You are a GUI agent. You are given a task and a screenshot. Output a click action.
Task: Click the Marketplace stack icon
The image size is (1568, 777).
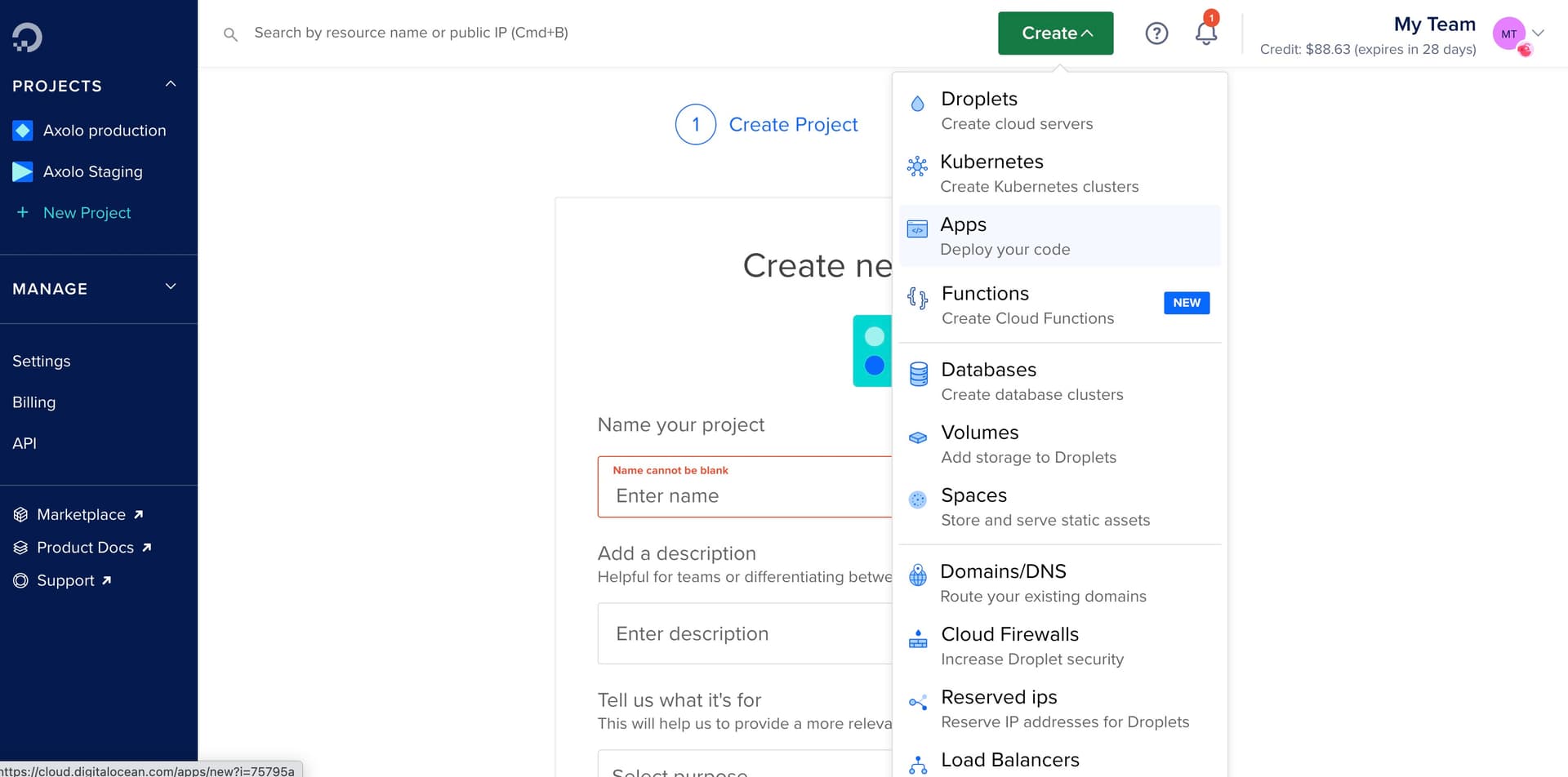[20, 514]
